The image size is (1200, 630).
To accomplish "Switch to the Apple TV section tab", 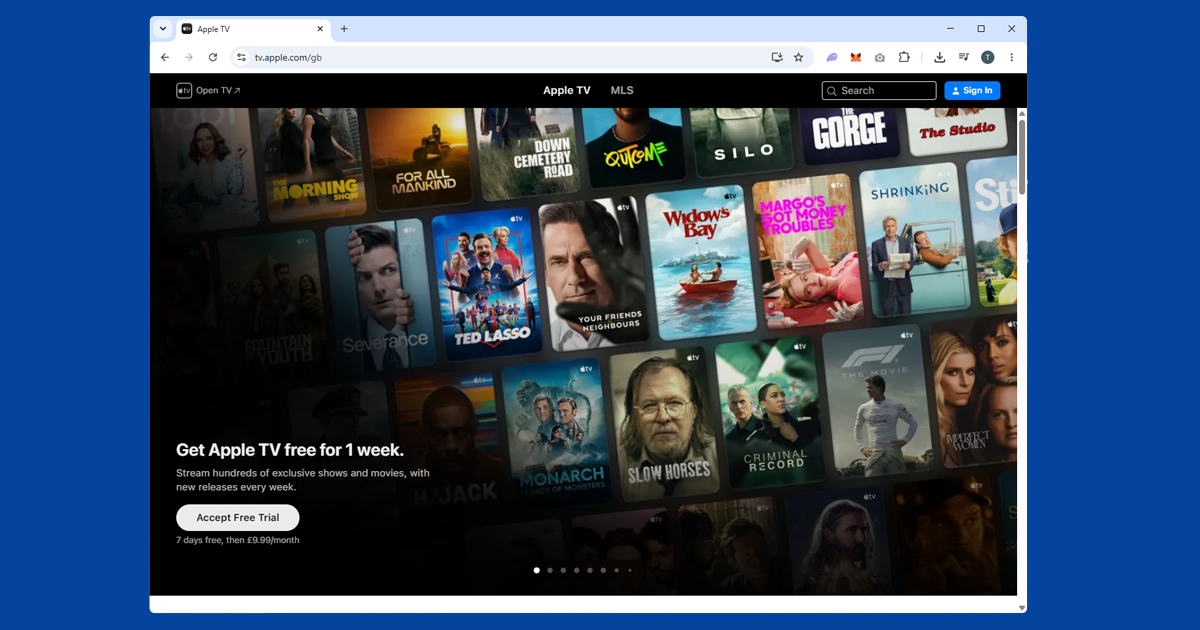I will click(567, 91).
